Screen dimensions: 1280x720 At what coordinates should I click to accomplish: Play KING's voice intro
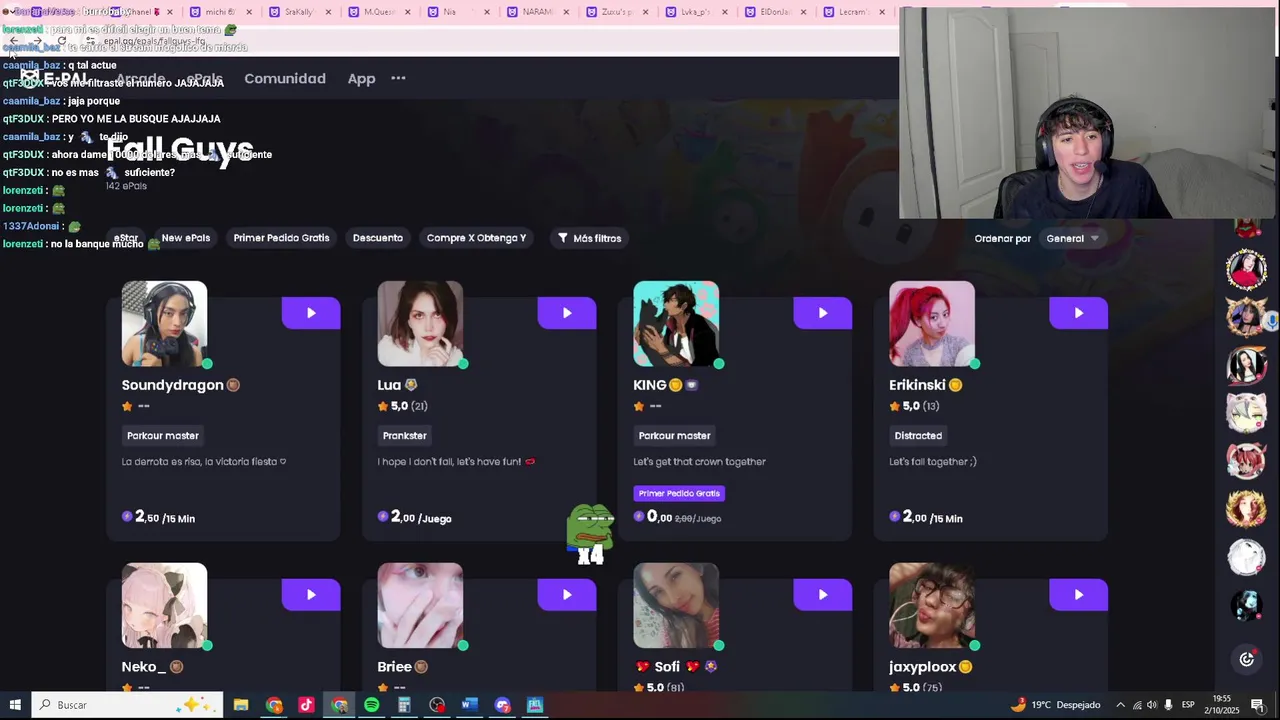823,313
